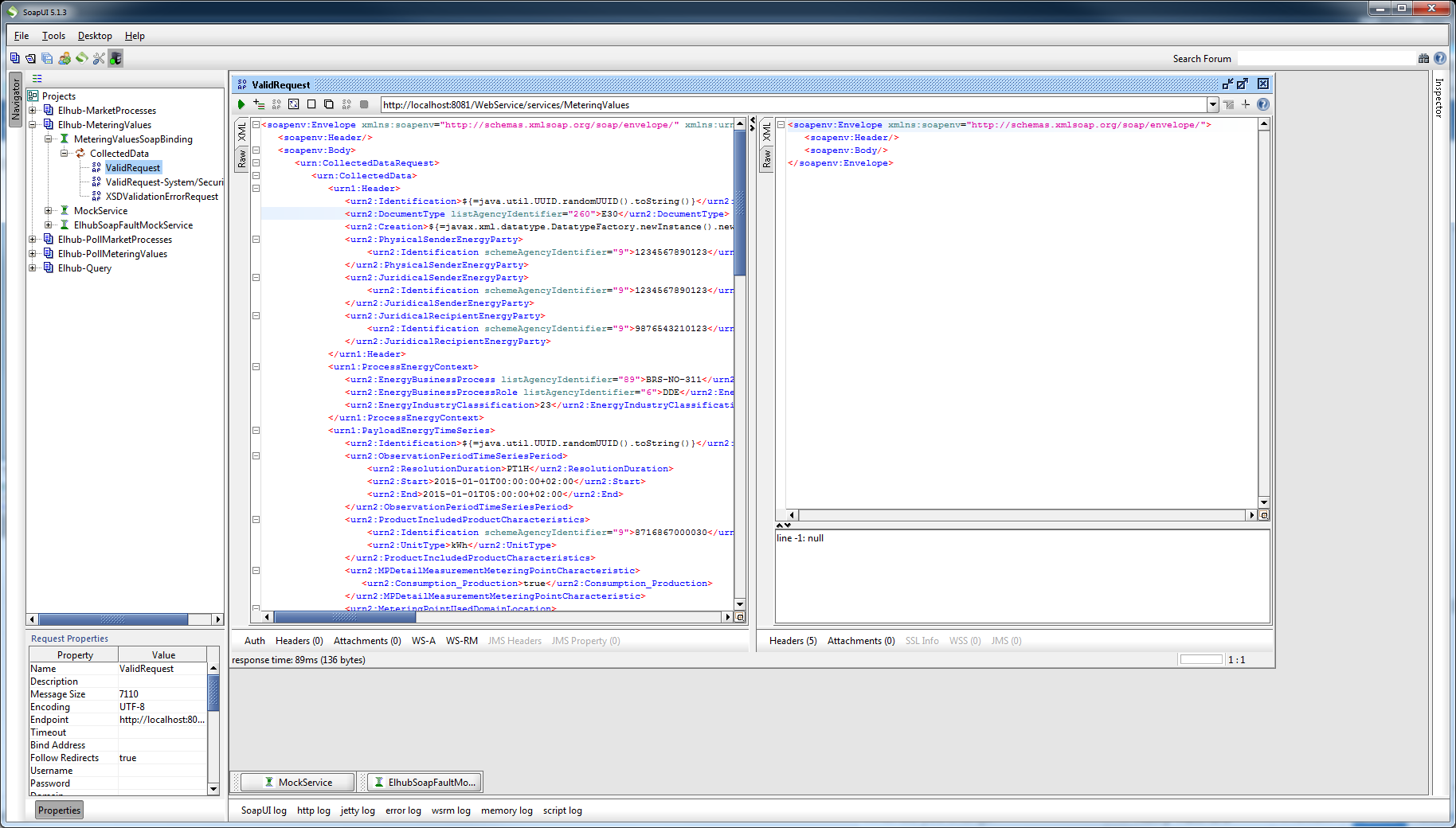Toggle the Properties button at bottom left
Viewport: 1456px width, 828px height.
click(60, 810)
